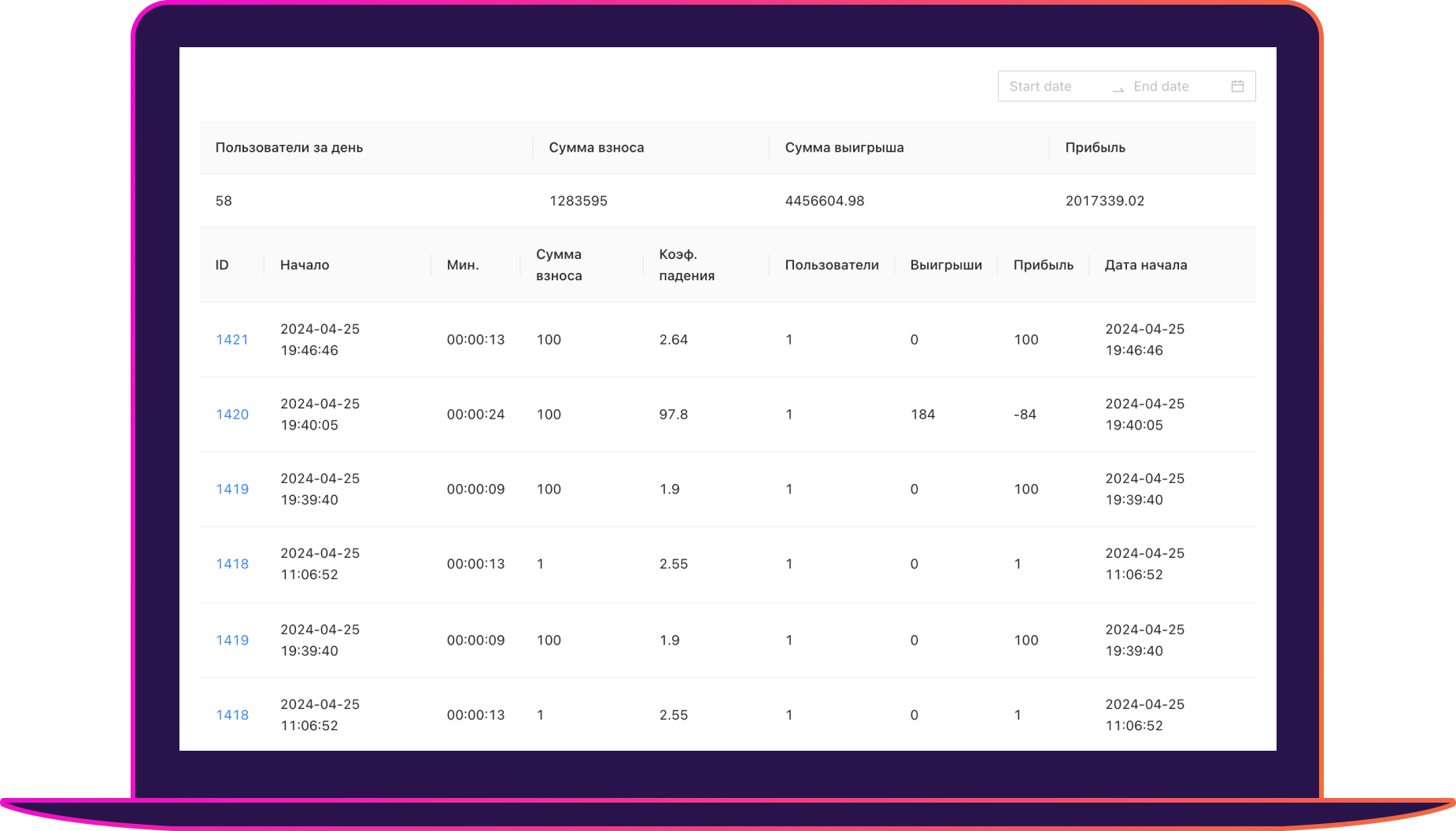Click the 'ID' column header
Image resolution: width=1456 pixels, height=831 pixels.
[222, 265]
